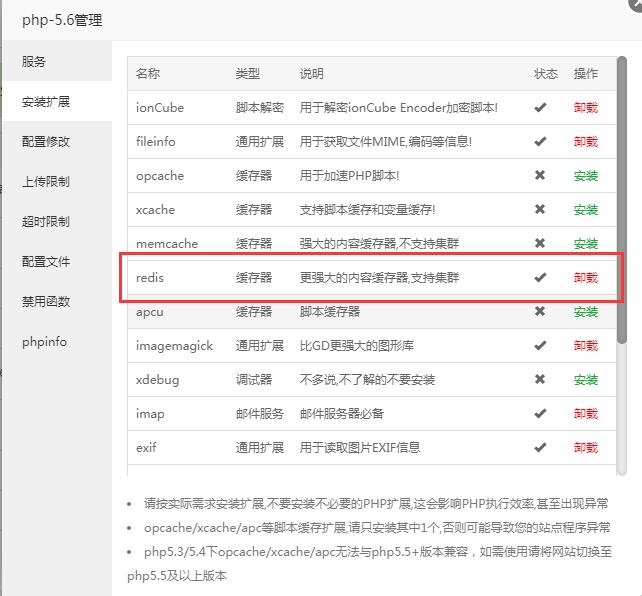
Task: Click the opcache extension name
Action: [160, 176]
